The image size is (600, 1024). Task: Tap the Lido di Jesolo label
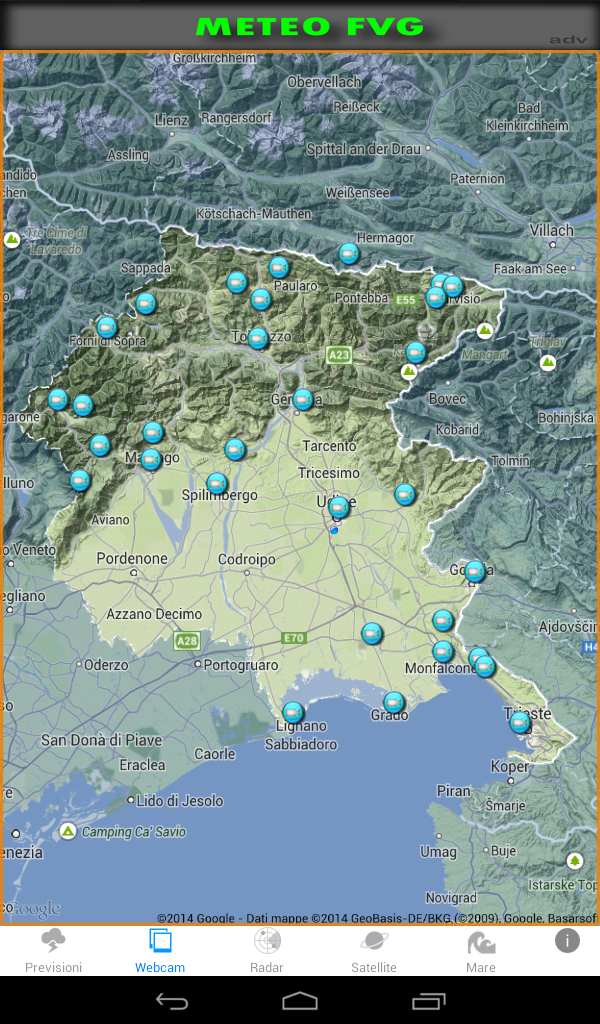tap(180, 801)
